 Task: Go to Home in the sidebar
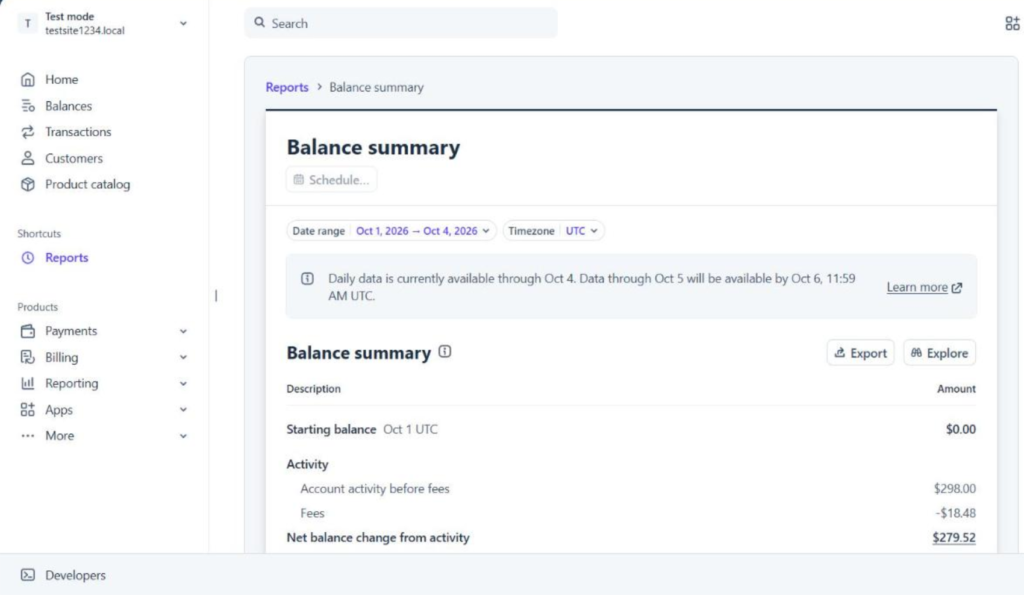coord(61,80)
